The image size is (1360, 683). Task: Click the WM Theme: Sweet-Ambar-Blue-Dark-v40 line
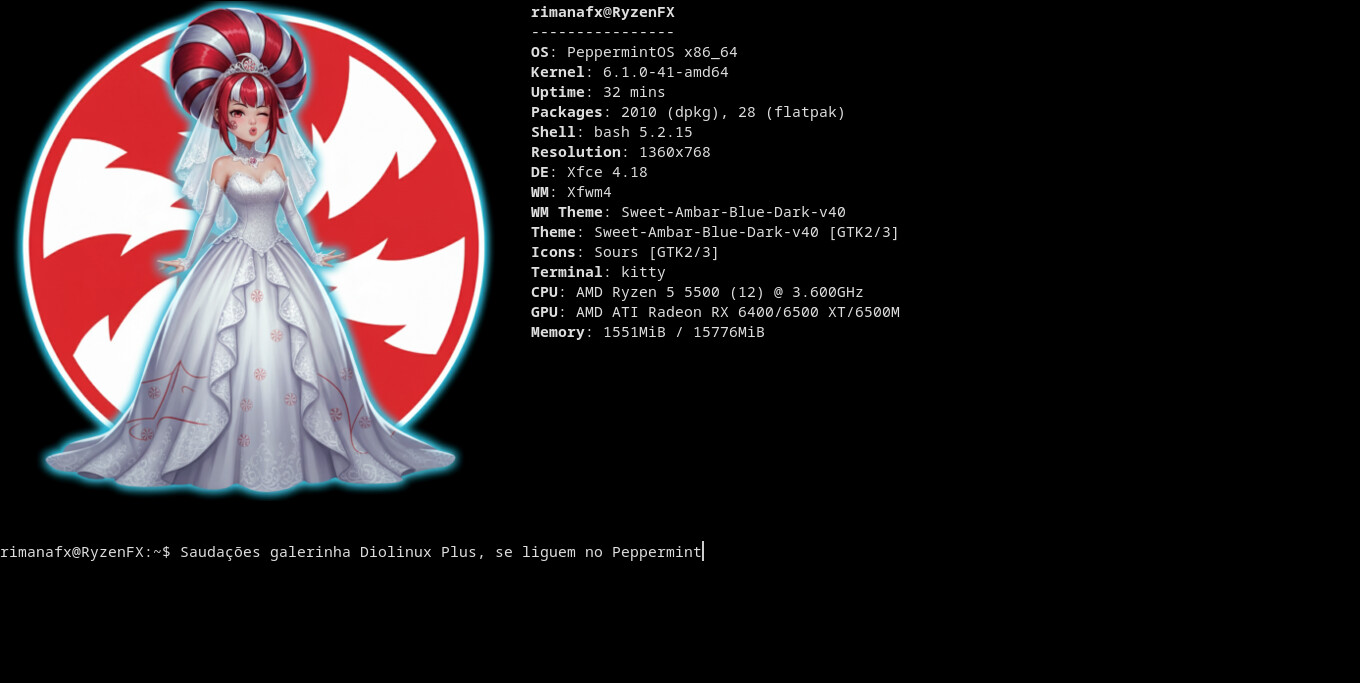click(688, 212)
